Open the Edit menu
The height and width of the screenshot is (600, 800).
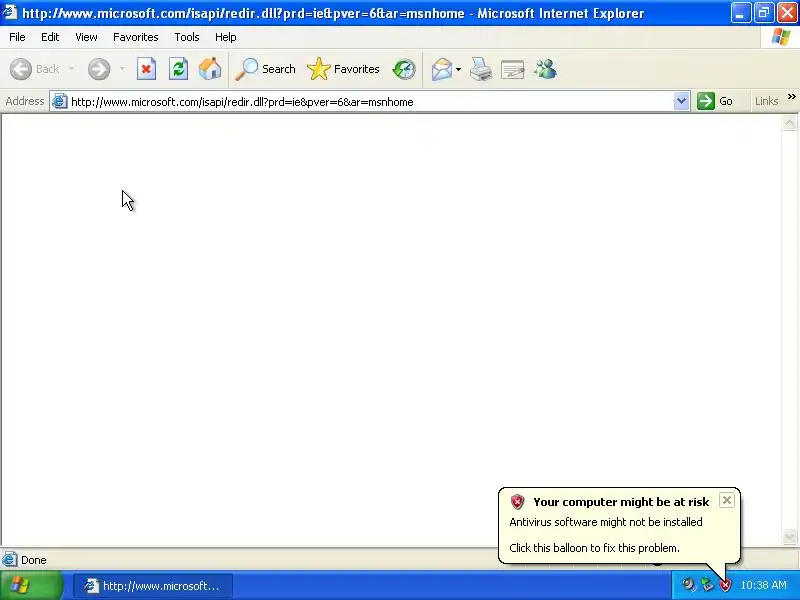click(x=50, y=37)
